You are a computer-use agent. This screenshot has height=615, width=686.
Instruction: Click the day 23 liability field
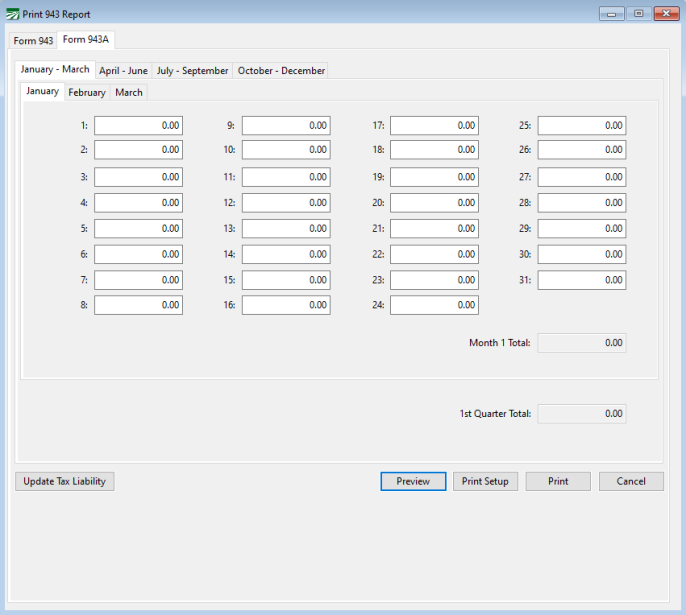[x=434, y=280]
